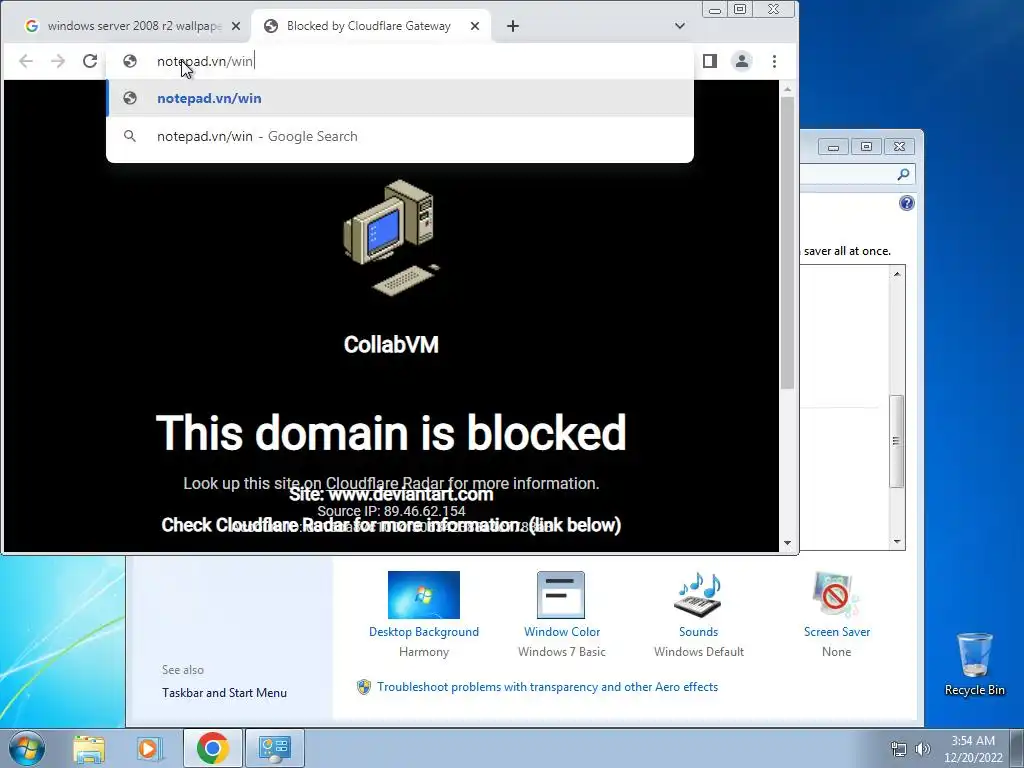Click the Personalization search magnifier icon
This screenshot has width=1024, height=768.
(x=903, y=174)
